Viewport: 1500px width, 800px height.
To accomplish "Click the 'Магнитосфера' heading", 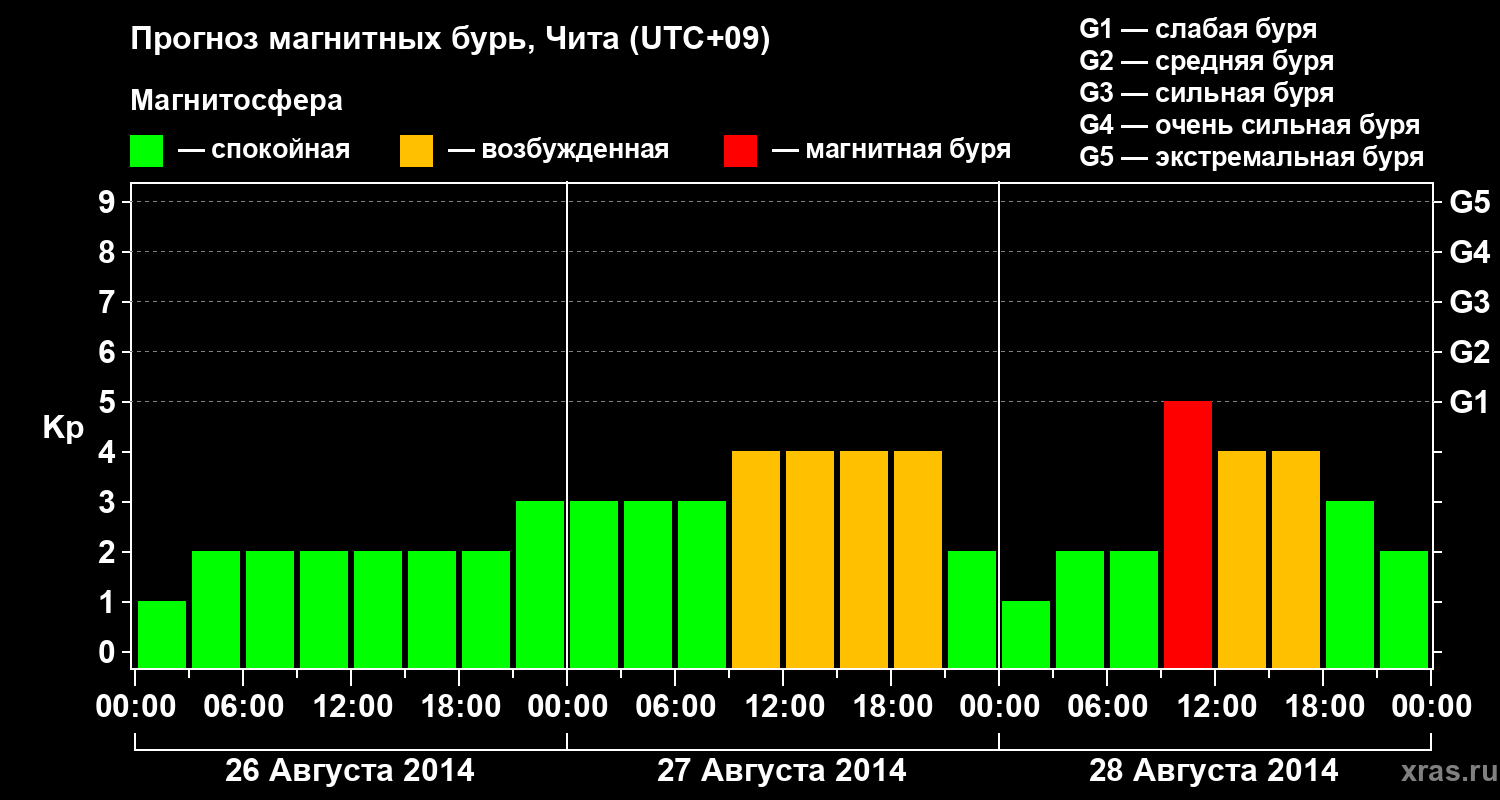I will pyautogui.click(x=236, y=101).
